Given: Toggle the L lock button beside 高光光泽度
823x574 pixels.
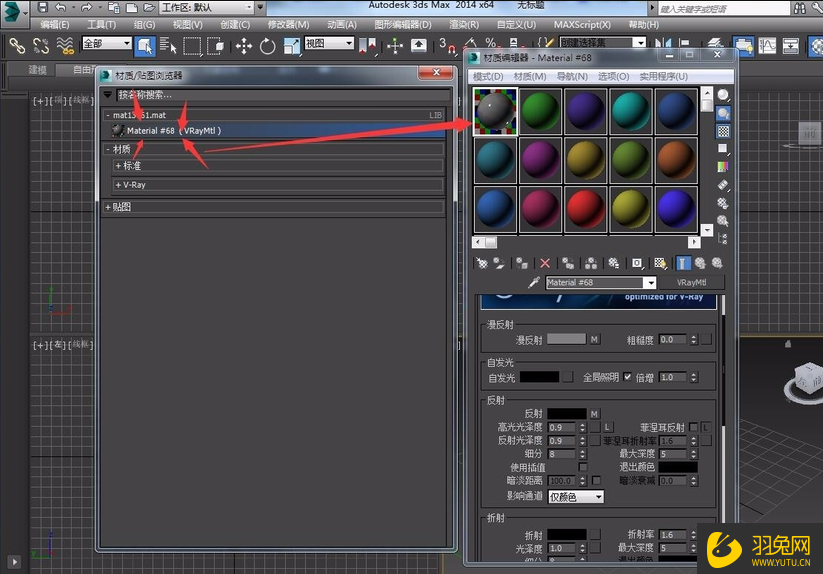Looking at the screenshot, I should pyautogui.click(x=607, y=427).
